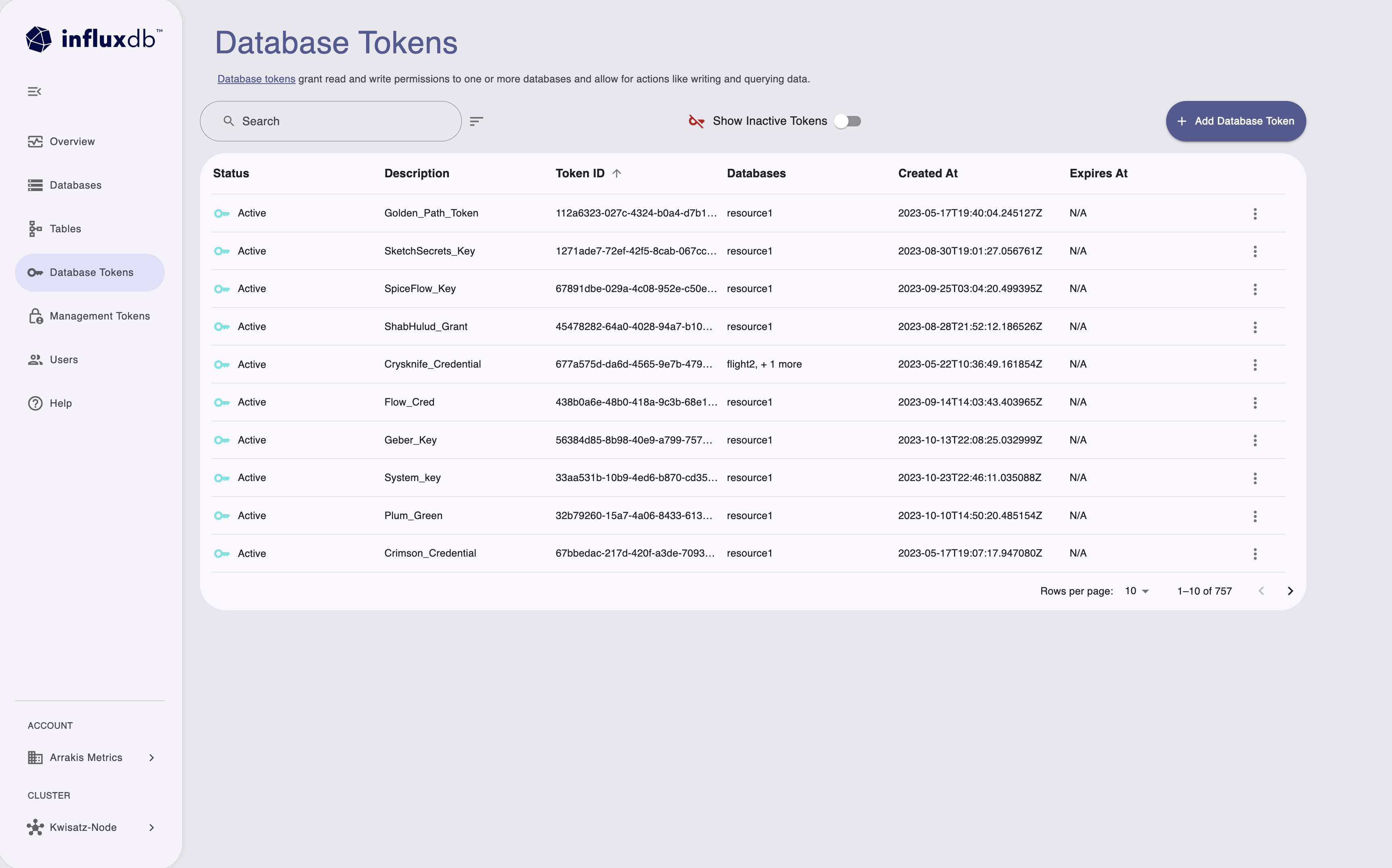Open Tables in the sidebar
The height and width of the screenshot is (868, 1392).
(90, 229)
